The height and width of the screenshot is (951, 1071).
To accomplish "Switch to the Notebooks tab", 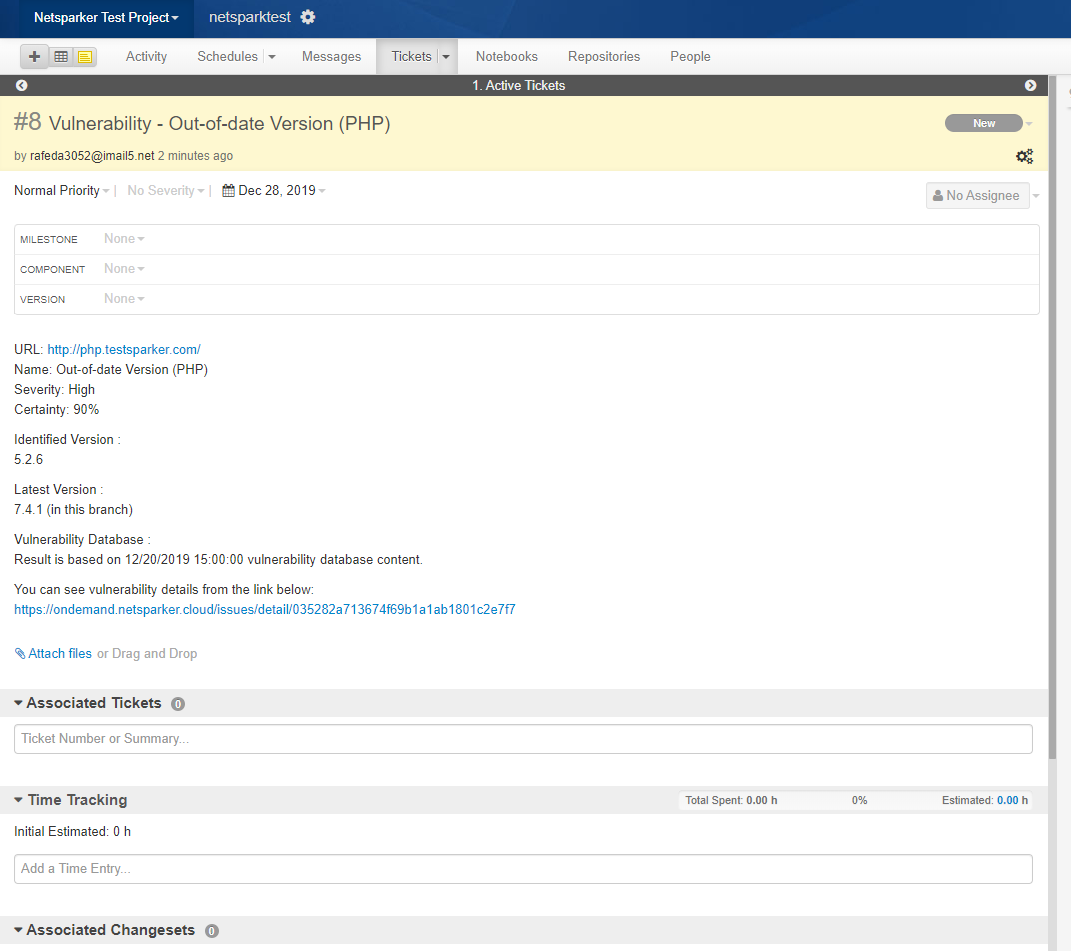I will (506, 56).
